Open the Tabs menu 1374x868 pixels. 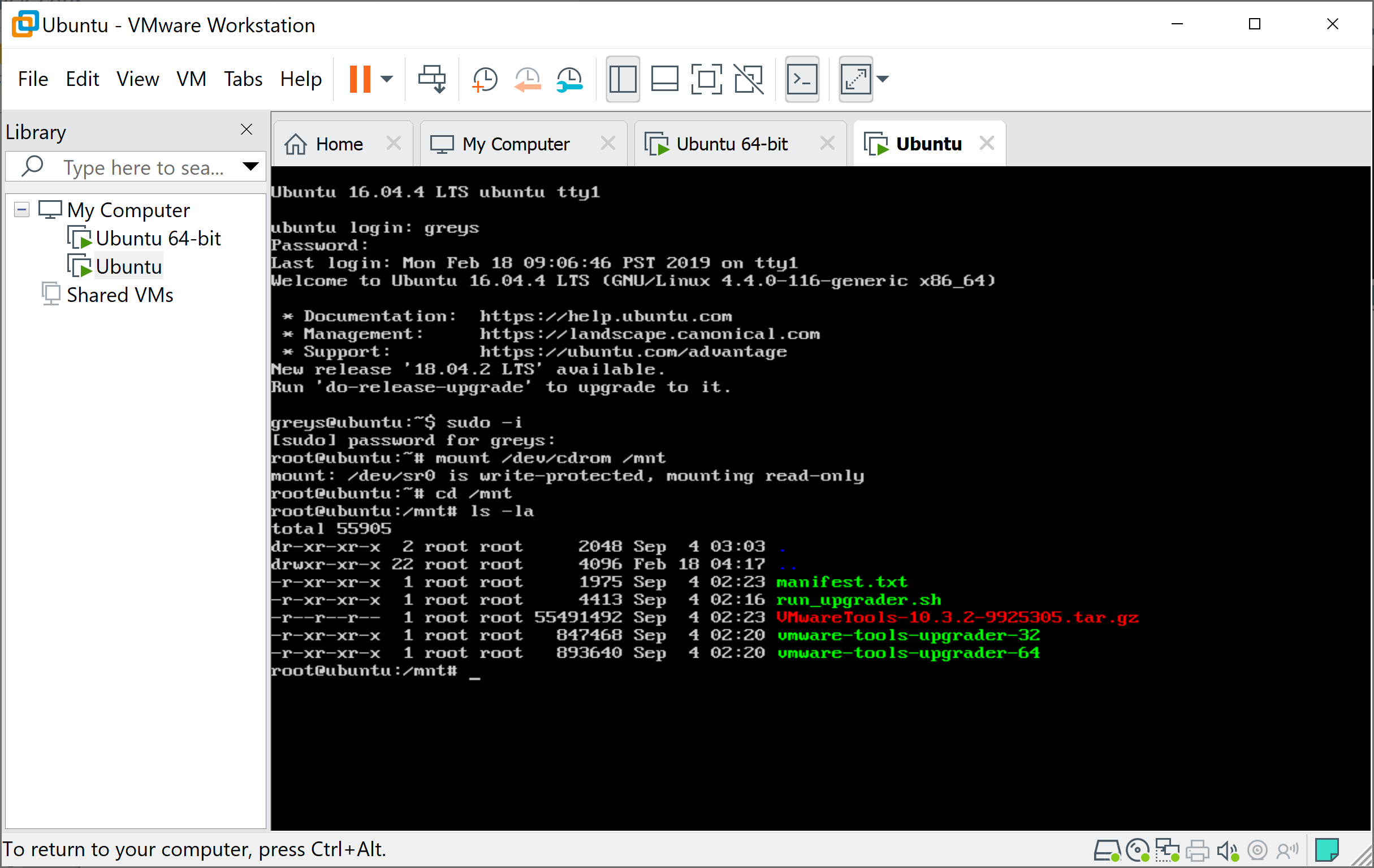[243, 79]
